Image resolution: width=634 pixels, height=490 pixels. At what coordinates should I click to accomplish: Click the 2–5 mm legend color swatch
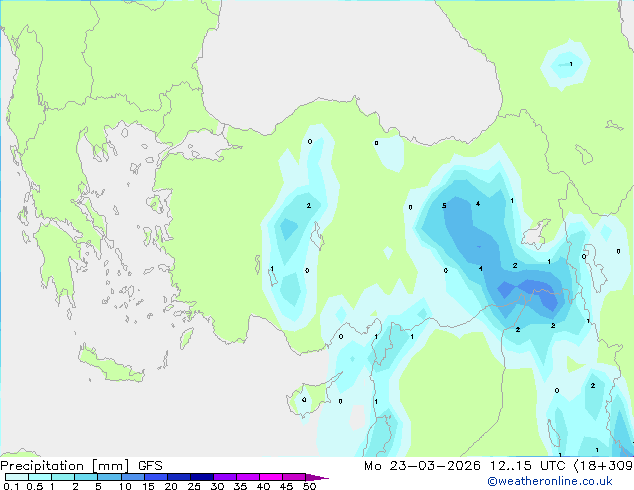pyautogui.click(x=86, y=477)
